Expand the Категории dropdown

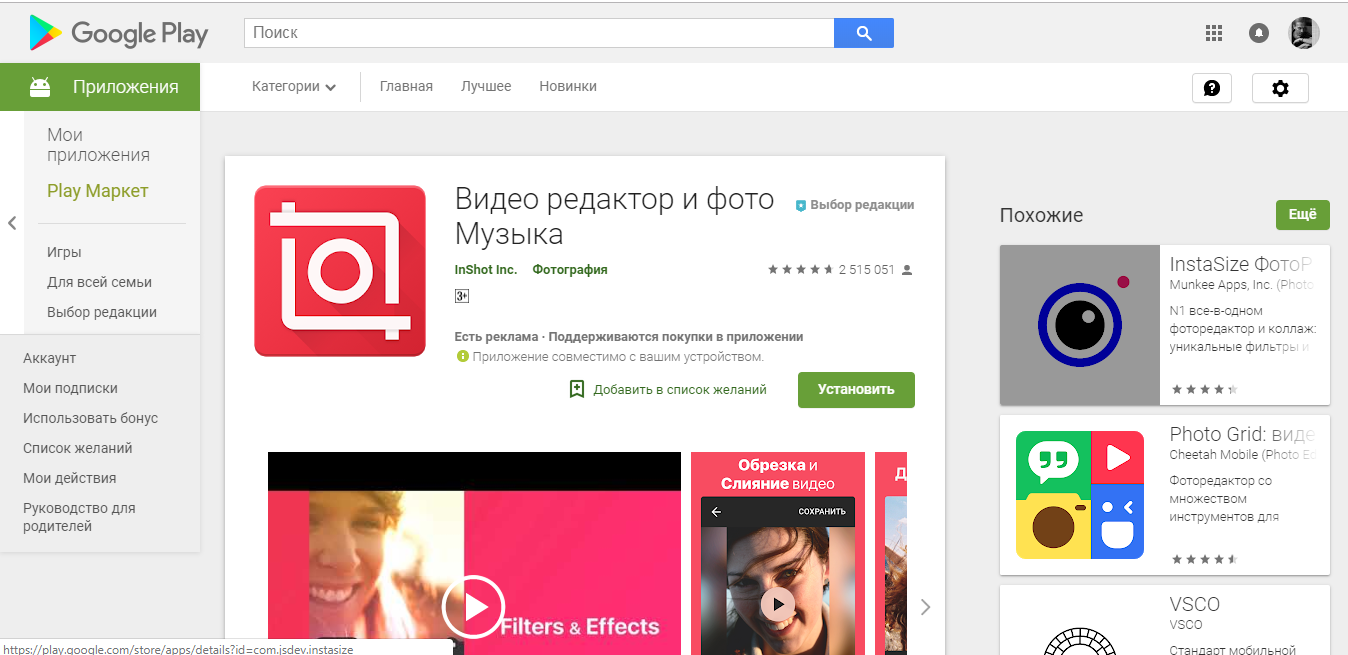pyautogui.click(x=294, y=87)
